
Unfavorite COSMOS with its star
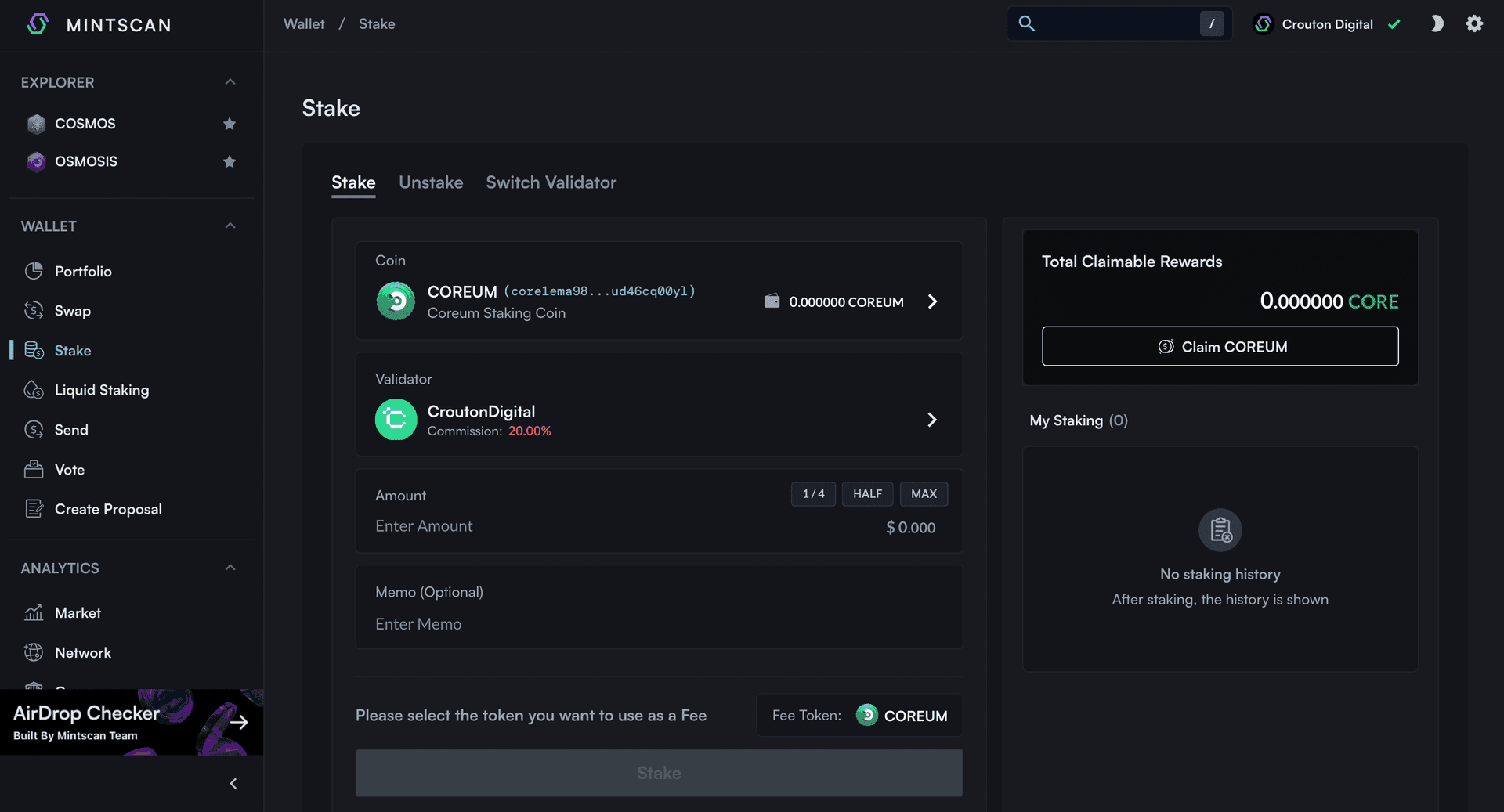click(x=230, y=124)
